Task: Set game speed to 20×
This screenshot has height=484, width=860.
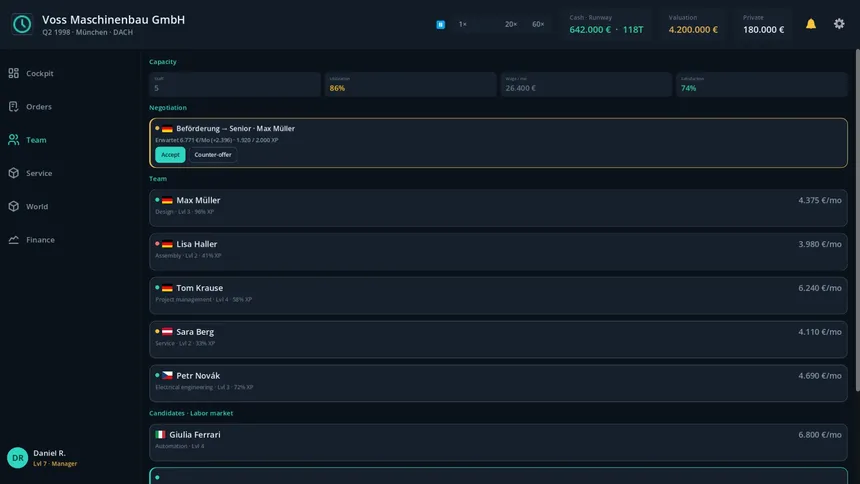Action: click(x=511, y=24)
